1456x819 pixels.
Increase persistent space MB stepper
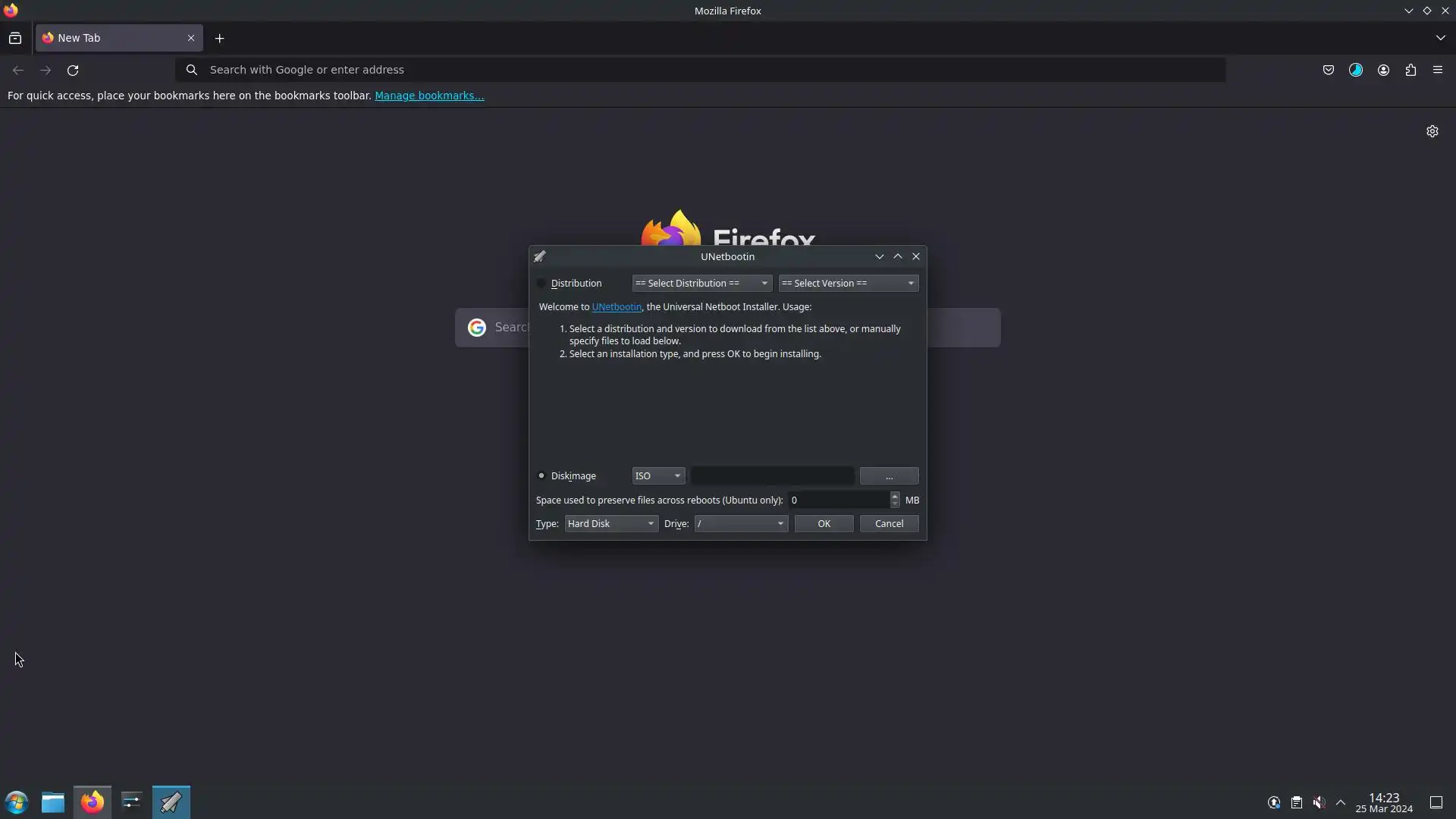(x=895, y=496)
